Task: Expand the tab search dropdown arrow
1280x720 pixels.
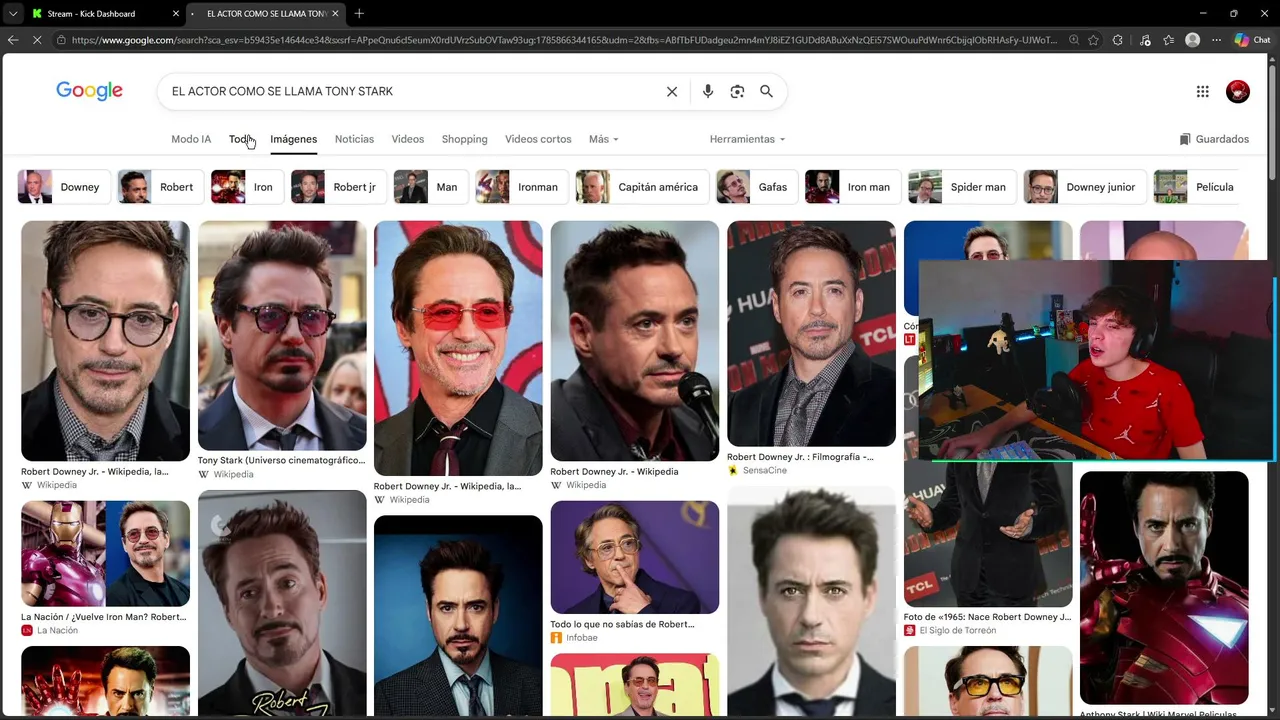Action: [x=13, y=14]
